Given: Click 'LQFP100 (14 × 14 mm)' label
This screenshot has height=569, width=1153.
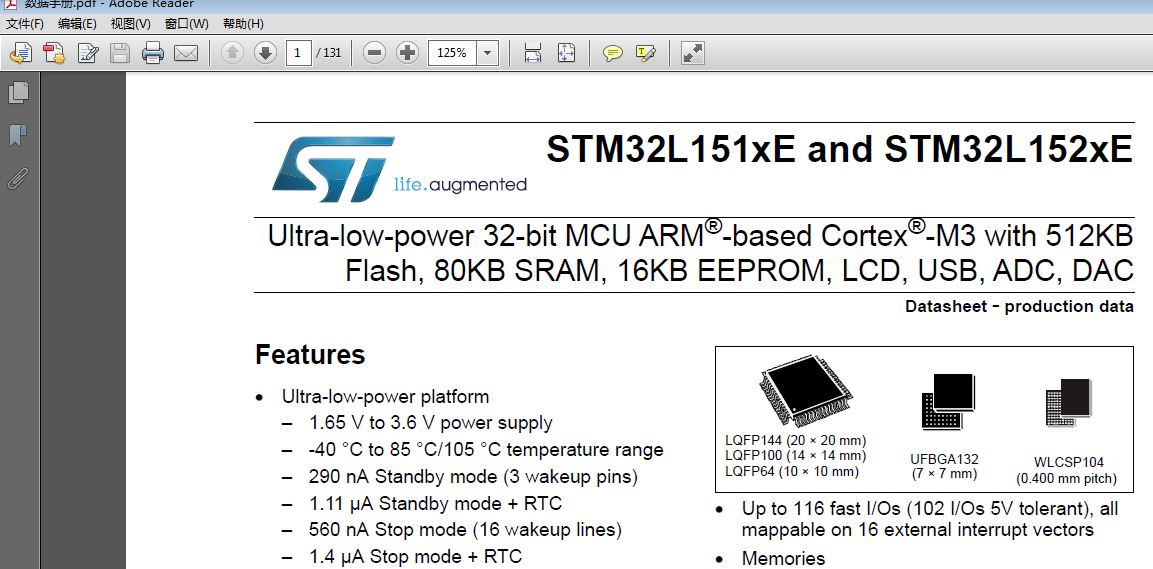Looking at the screenshot, I should [796, 456].
